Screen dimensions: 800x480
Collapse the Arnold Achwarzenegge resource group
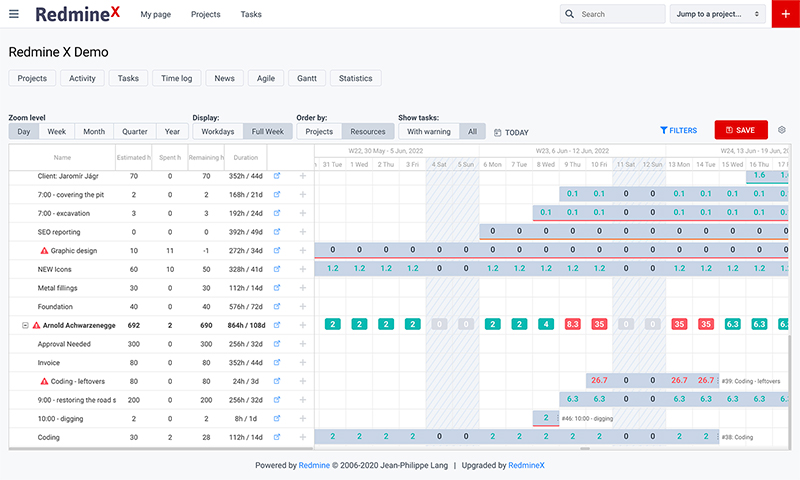tap(25, 325)
